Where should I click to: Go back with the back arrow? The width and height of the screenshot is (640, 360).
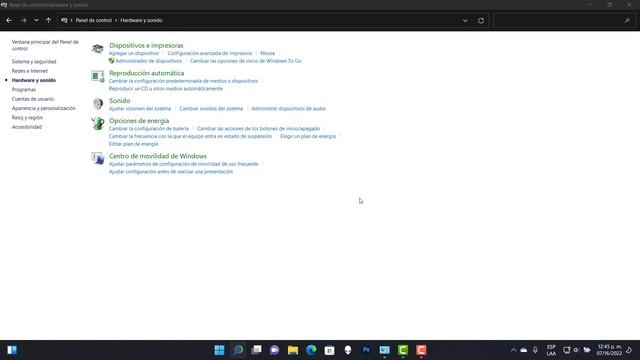click(9, 20)
